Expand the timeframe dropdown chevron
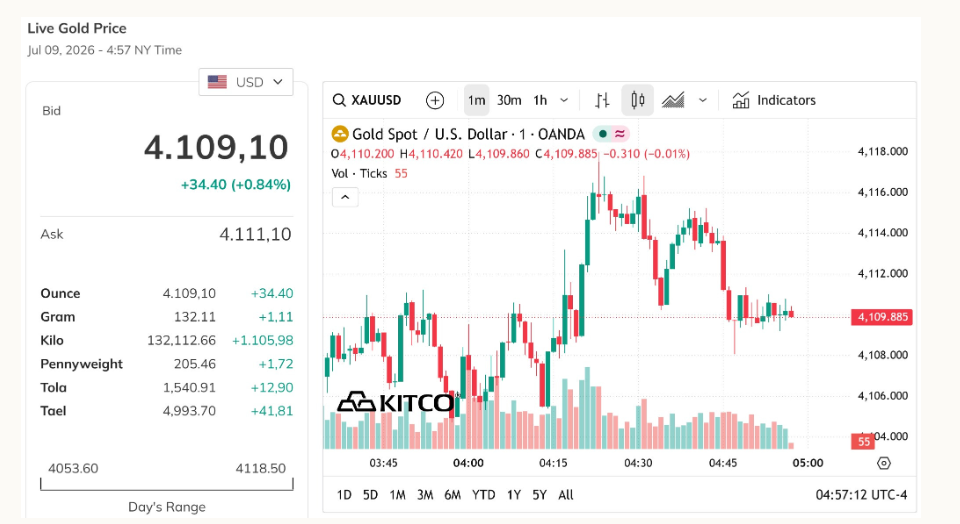The image size is (960, 524). (564, 100)
